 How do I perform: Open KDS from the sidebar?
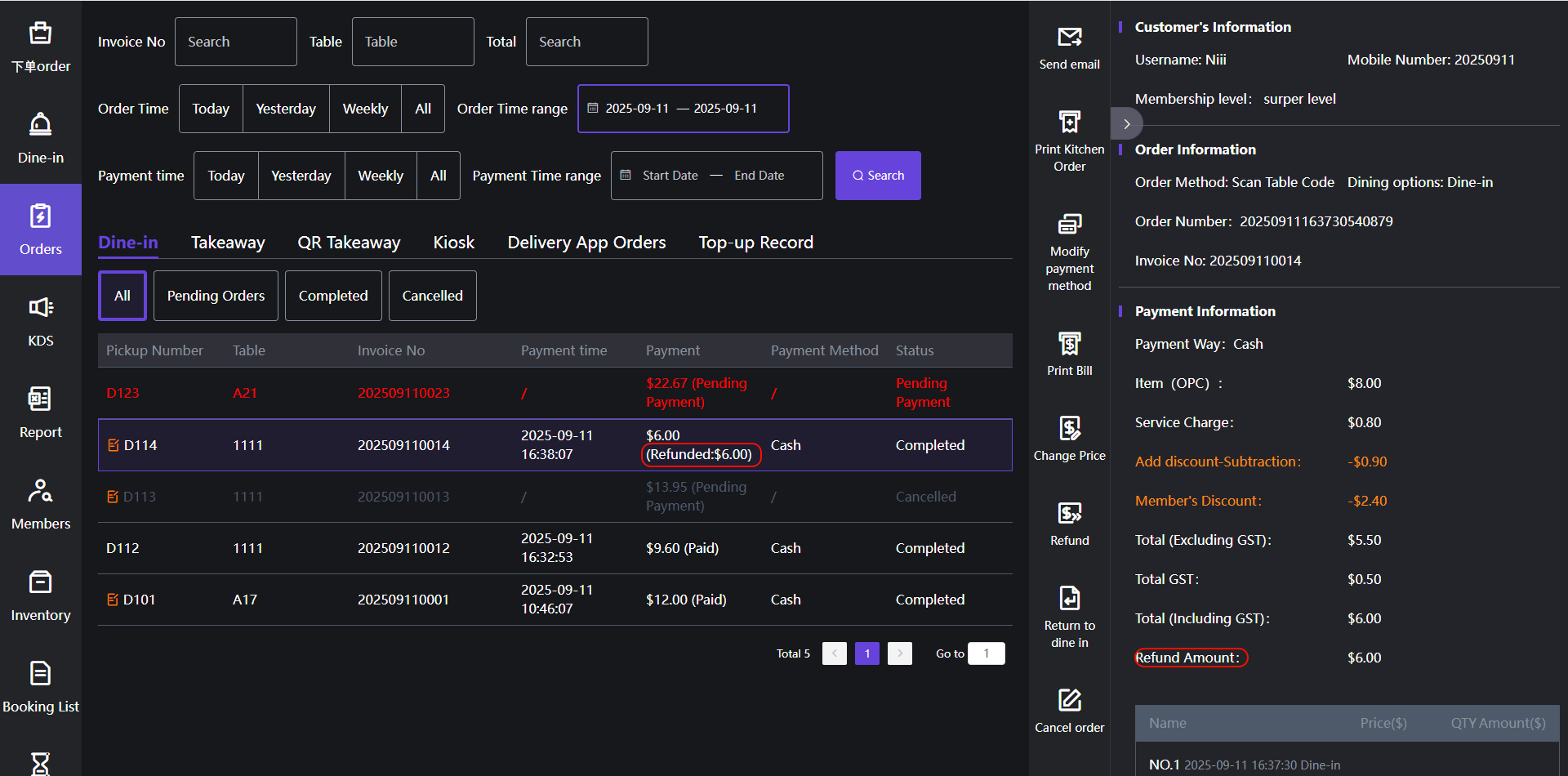pos(41,321)
